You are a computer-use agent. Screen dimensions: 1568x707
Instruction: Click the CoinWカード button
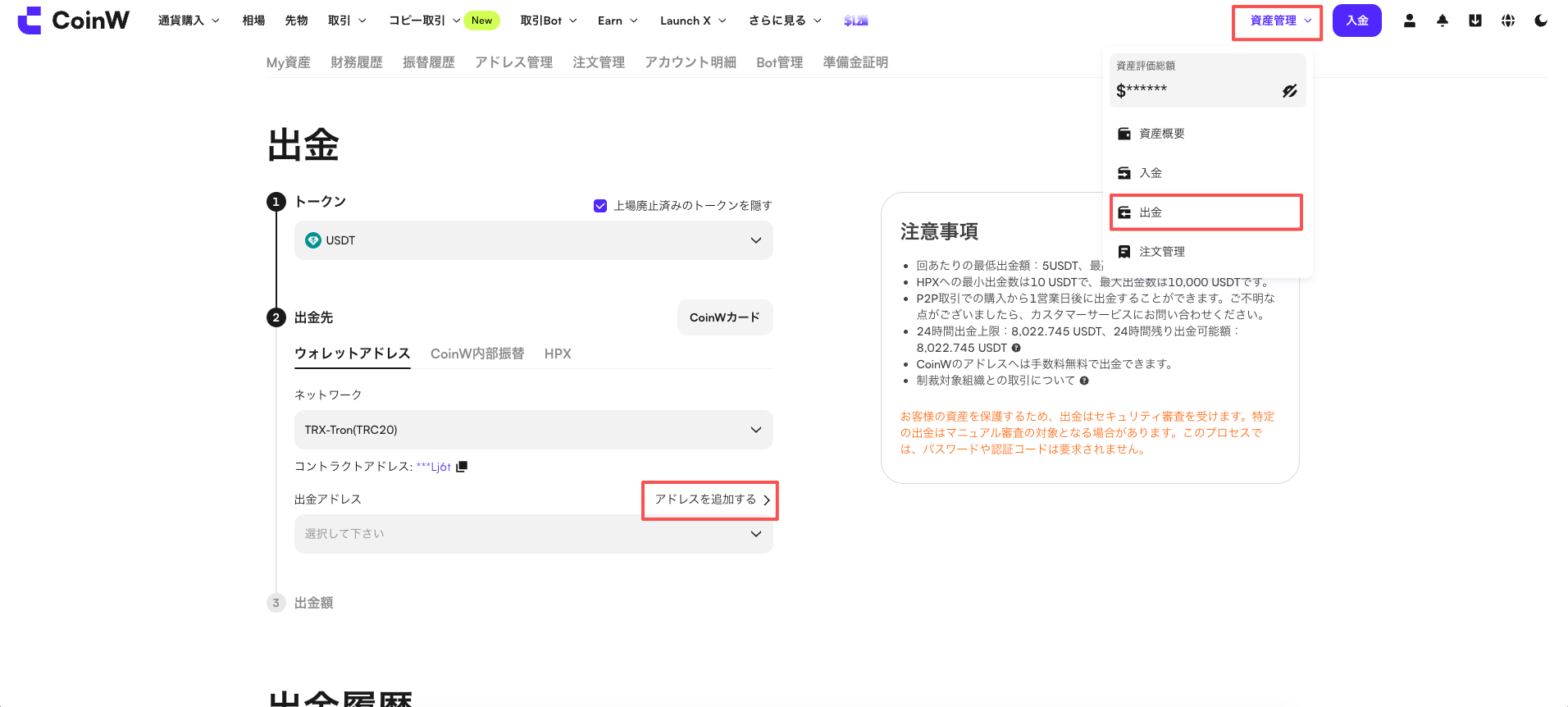tap(725, 317)
